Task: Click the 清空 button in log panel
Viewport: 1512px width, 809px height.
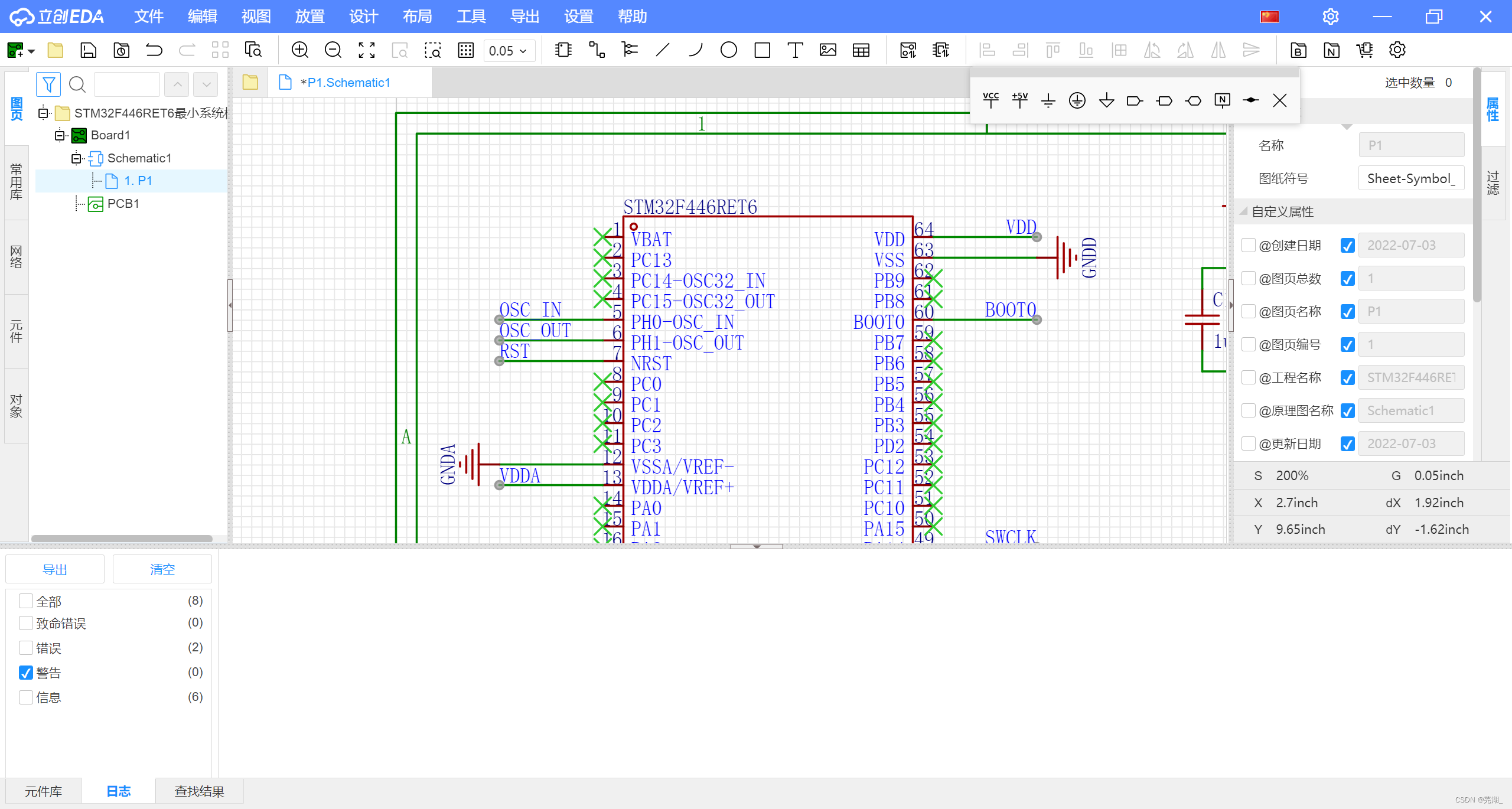Action: point(162,569)
